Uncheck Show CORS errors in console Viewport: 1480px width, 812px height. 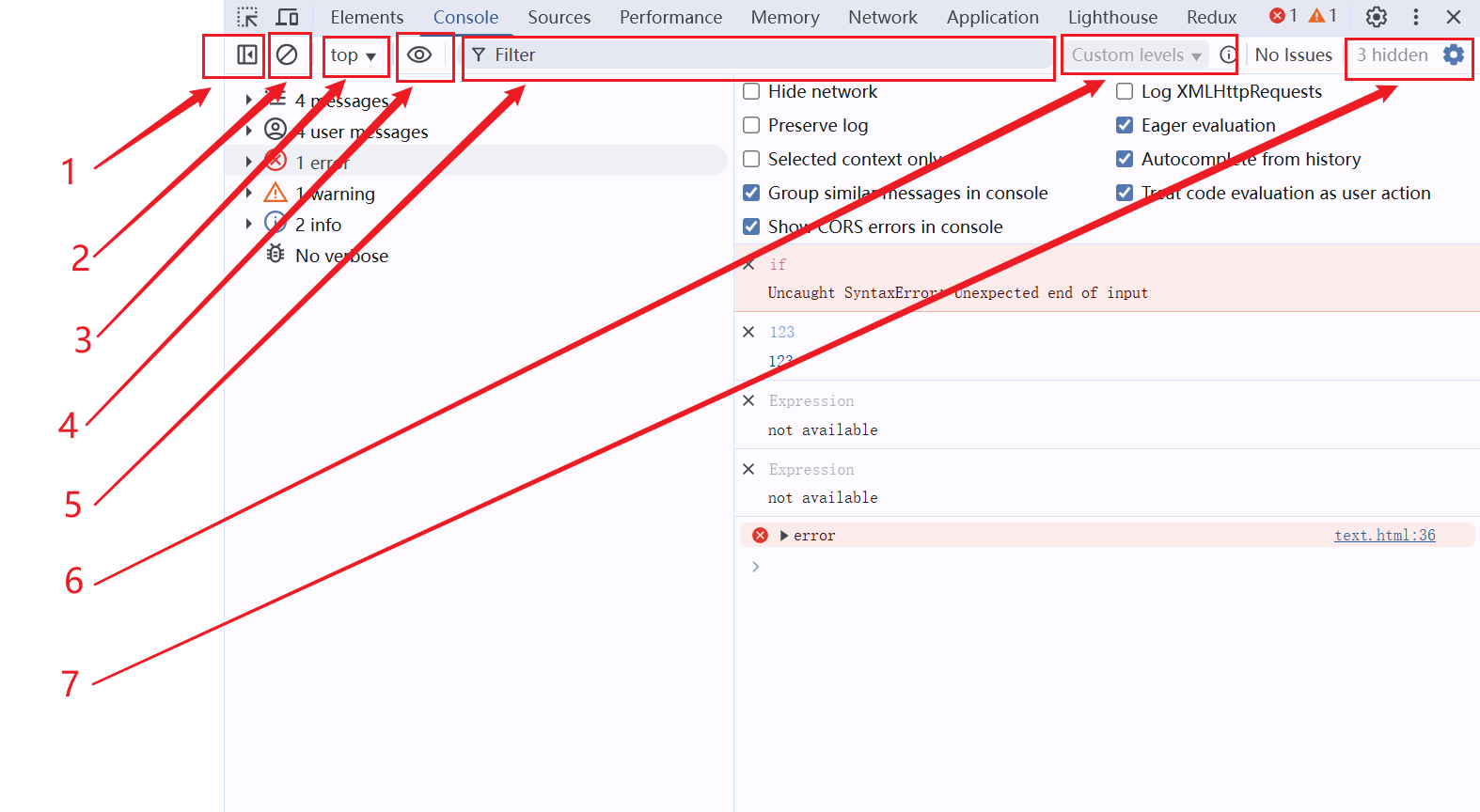pos(751,226)
